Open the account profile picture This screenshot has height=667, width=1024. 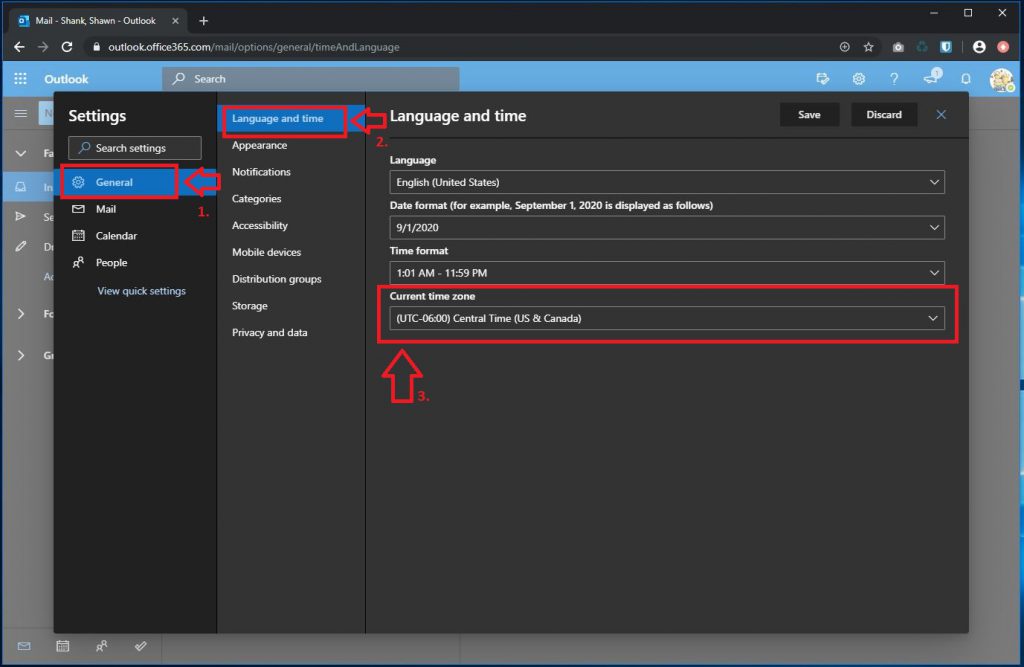point(1000,80)
